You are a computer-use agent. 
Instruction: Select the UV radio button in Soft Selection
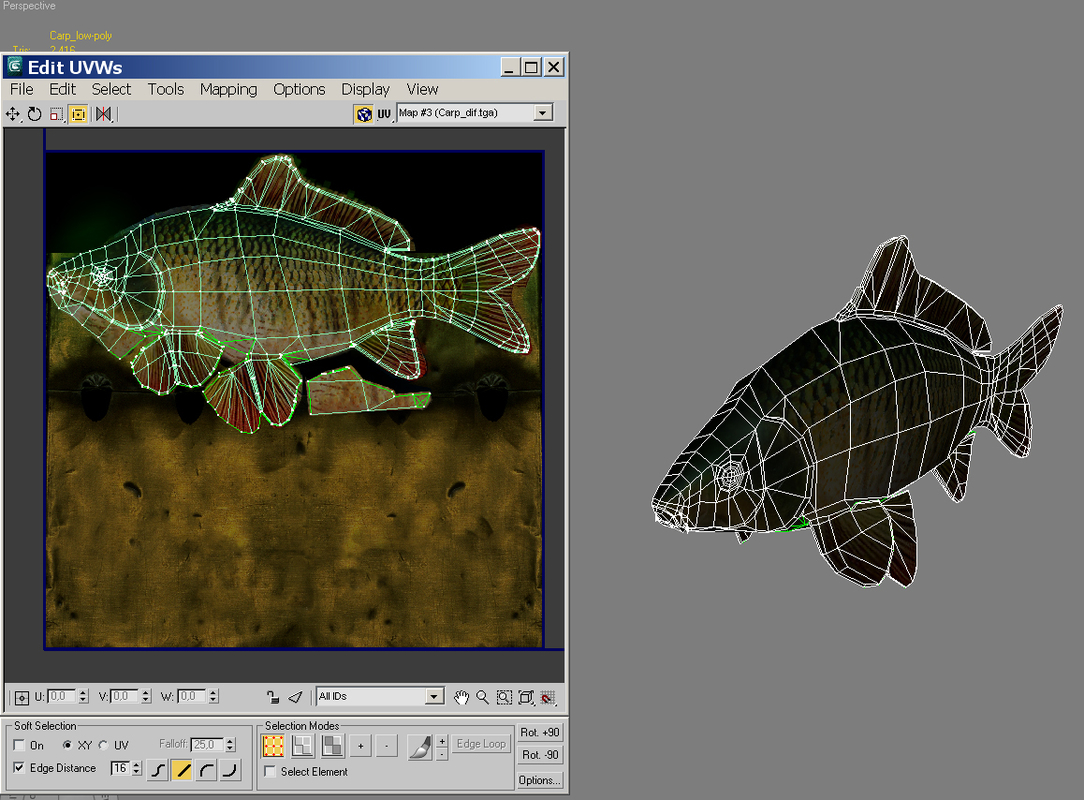[105, 745]
